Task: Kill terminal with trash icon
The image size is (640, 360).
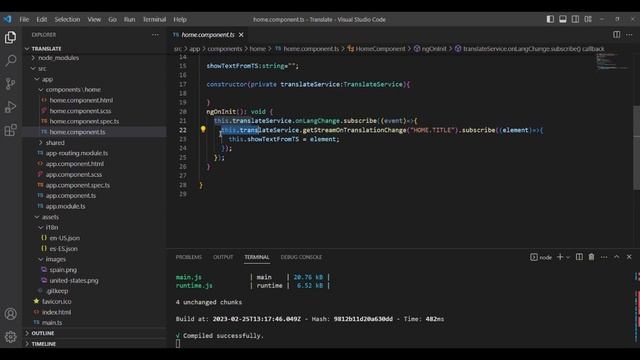Action: (591, 257)
